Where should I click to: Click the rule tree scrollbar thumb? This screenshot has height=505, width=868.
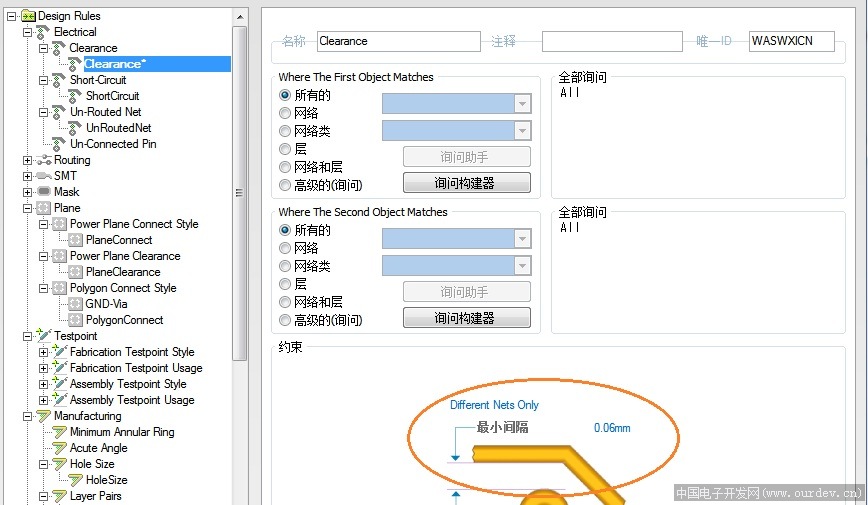239,193
